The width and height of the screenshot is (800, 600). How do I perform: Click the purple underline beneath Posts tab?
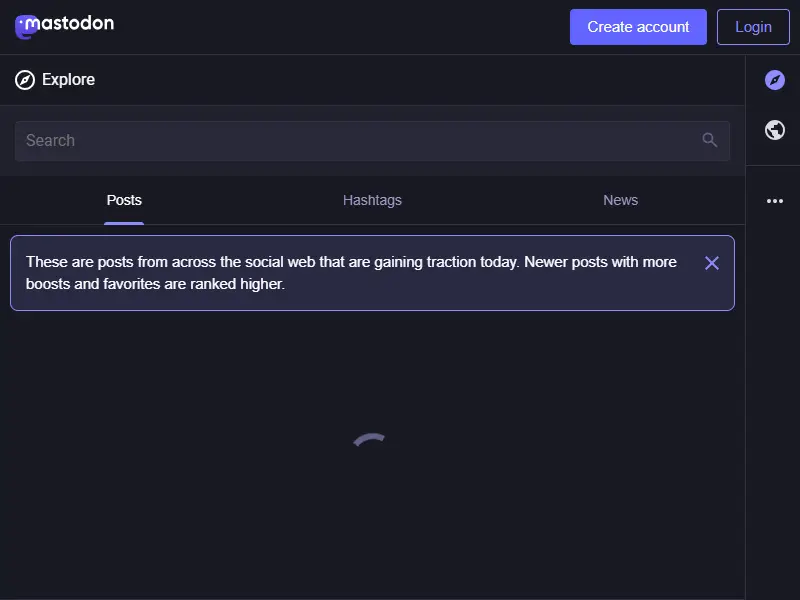[x=124, y=223]
